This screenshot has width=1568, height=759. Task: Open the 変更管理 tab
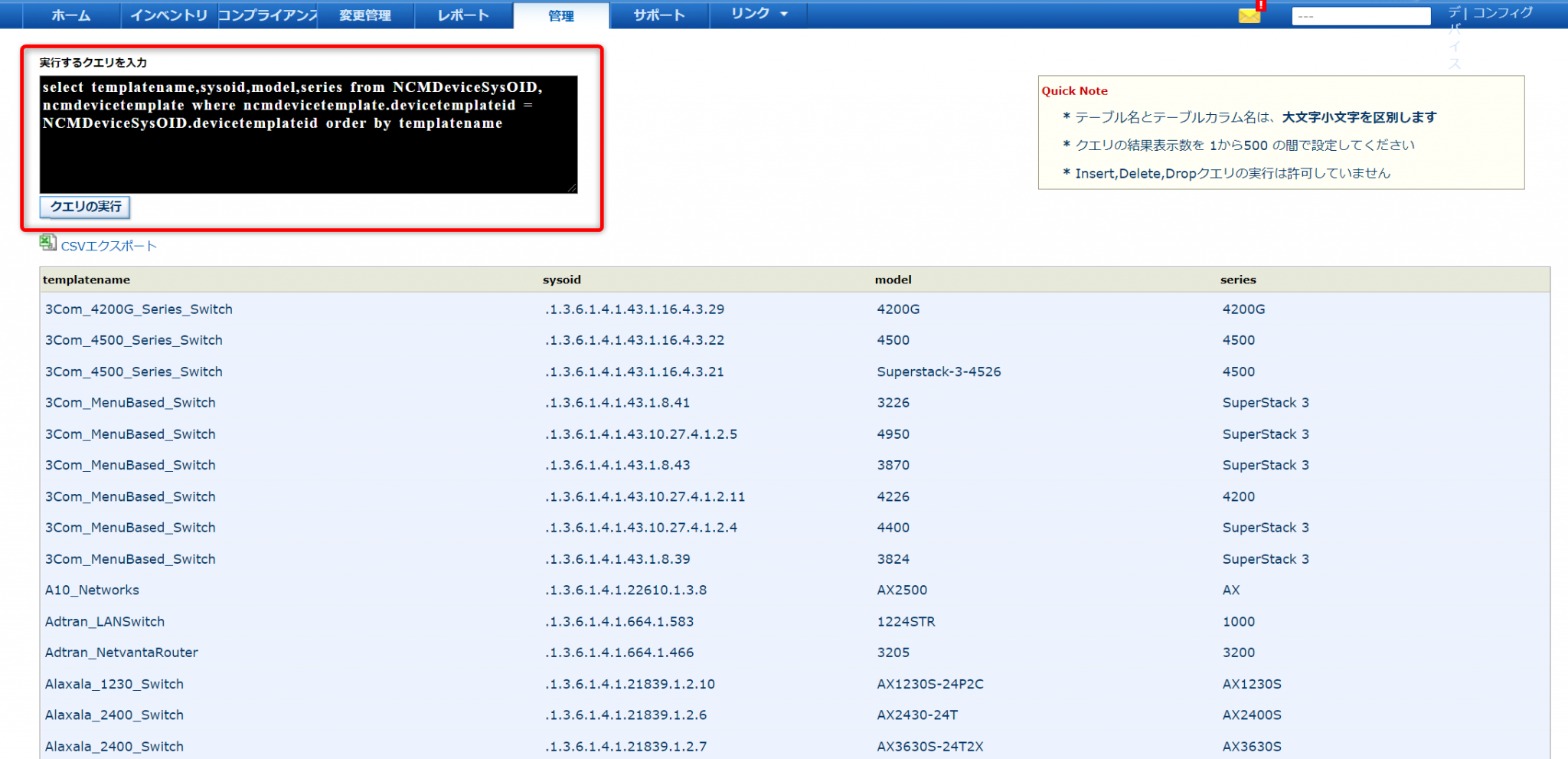[x=364, y=14]
